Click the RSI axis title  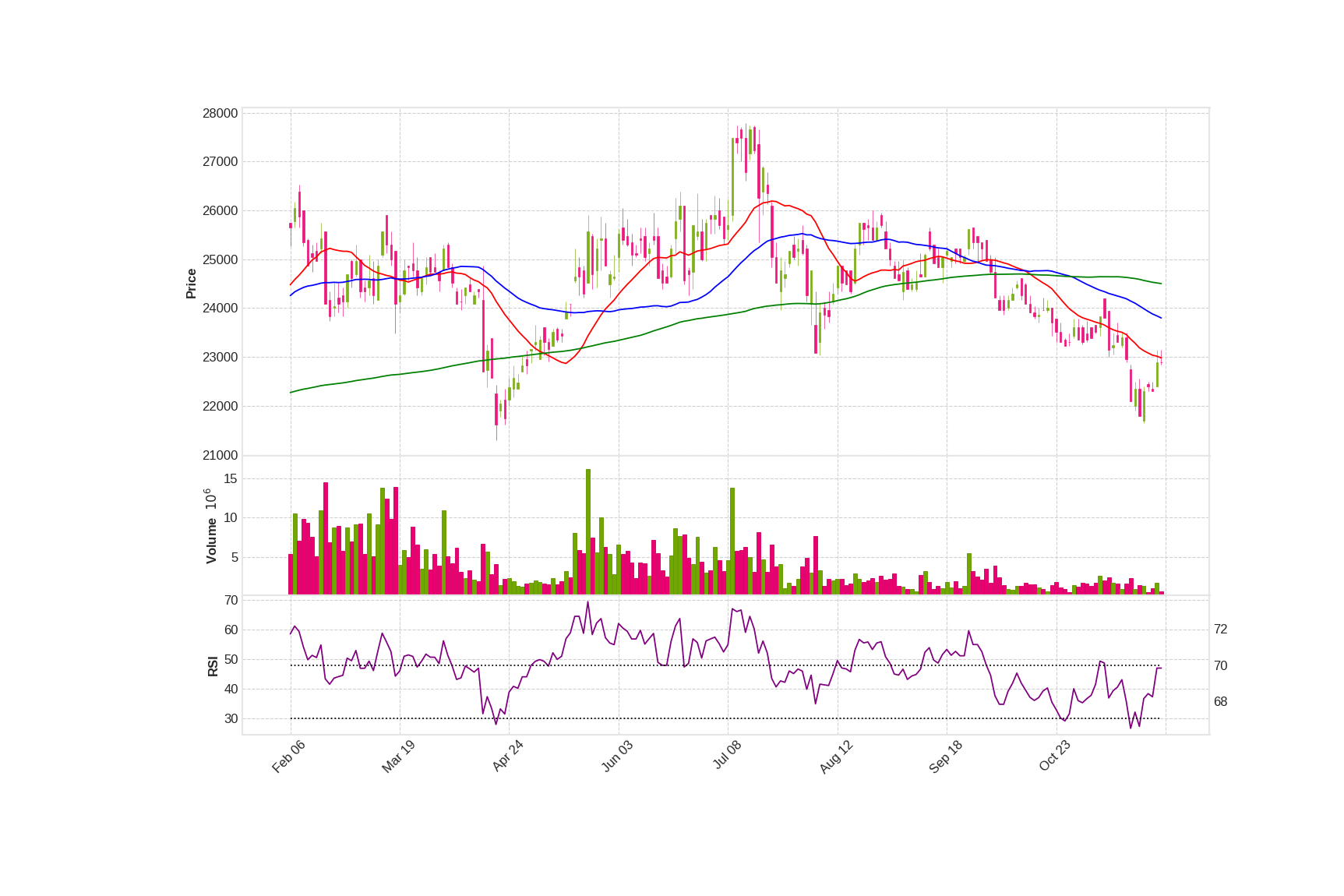pos(213,666)
